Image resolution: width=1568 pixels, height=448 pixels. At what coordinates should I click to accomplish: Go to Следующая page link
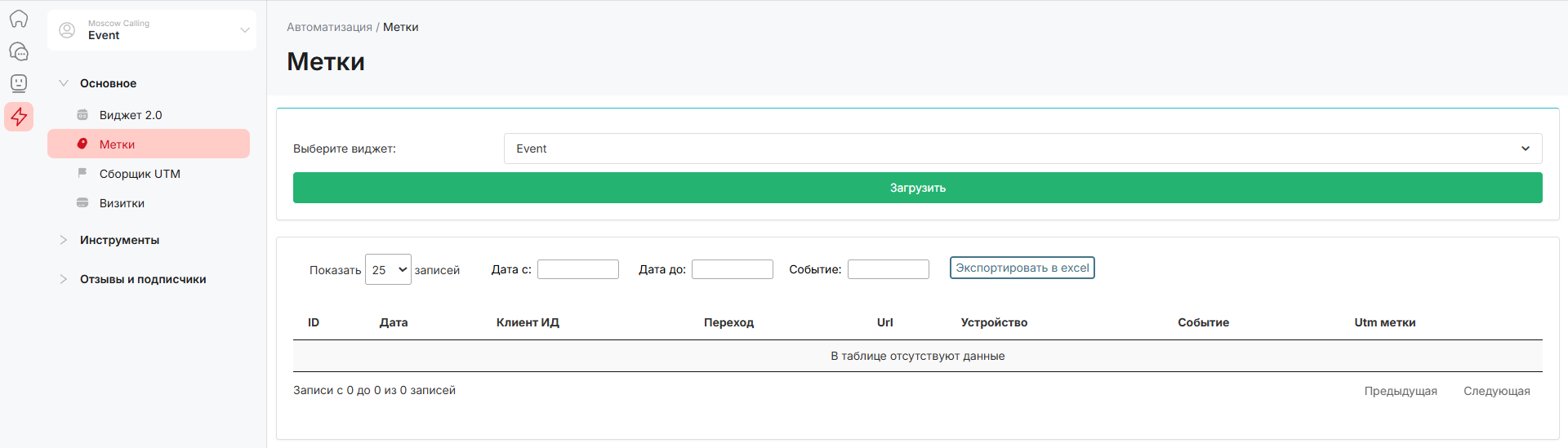tap(1496, 391)
